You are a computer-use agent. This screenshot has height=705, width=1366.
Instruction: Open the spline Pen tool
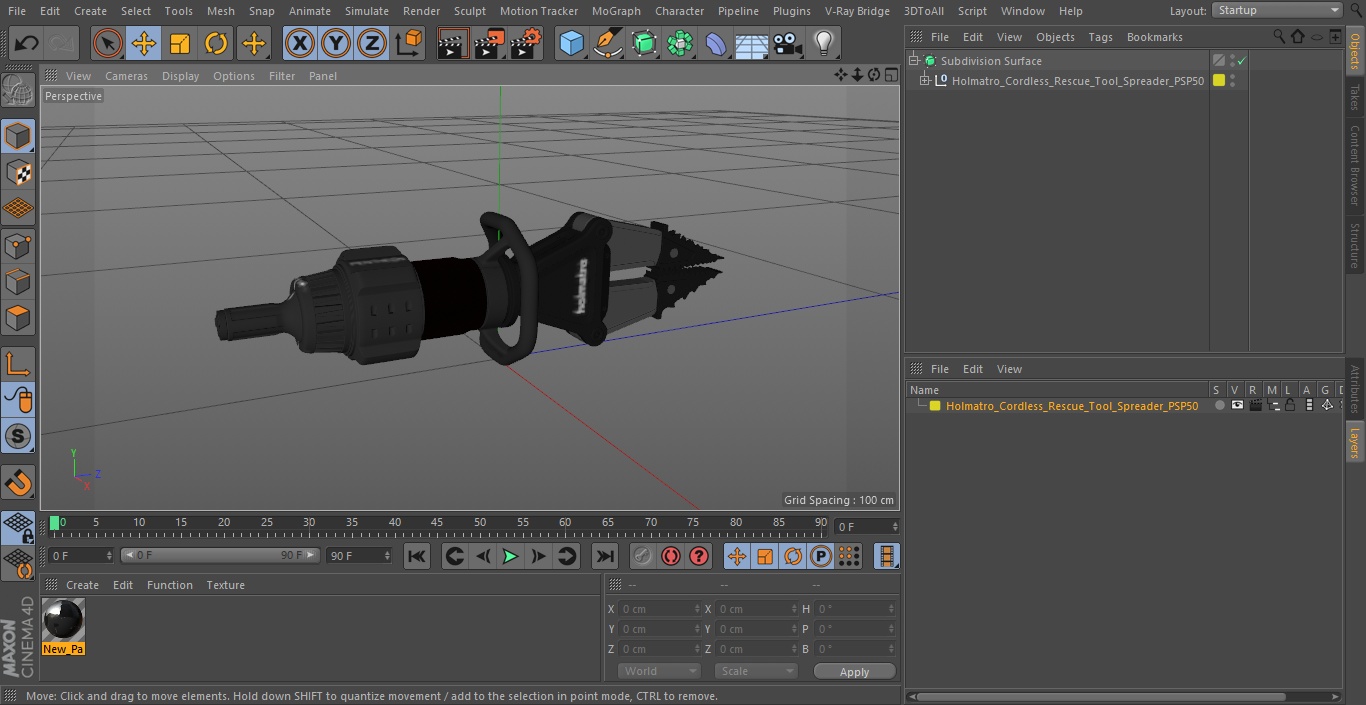point(607,43)
